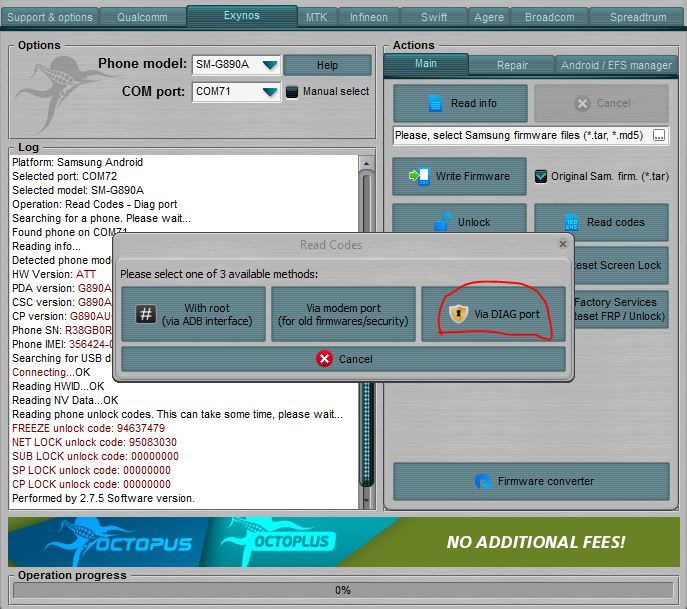This screenshot has width=687, height=609.
Task: Click the Operation progress bar
Action: tap(343, 590)
